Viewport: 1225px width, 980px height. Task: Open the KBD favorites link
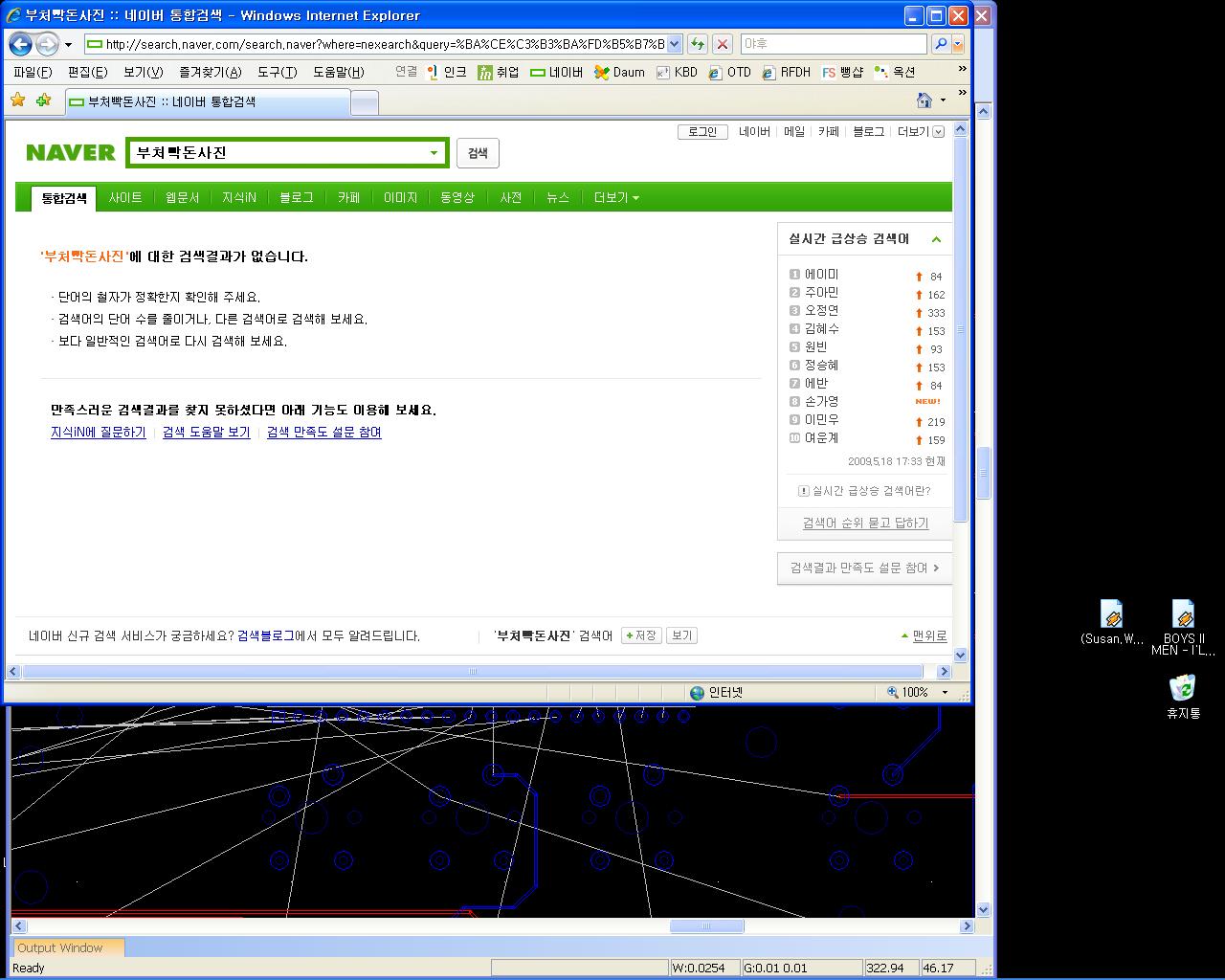(x=677, y=72)
